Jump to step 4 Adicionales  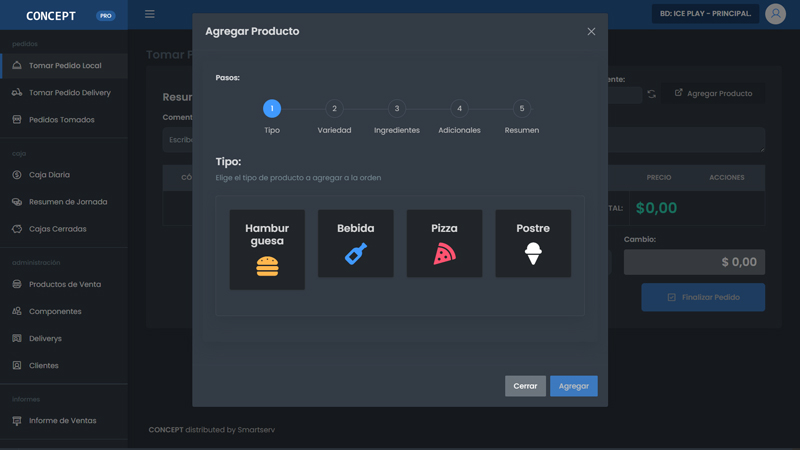459,108
